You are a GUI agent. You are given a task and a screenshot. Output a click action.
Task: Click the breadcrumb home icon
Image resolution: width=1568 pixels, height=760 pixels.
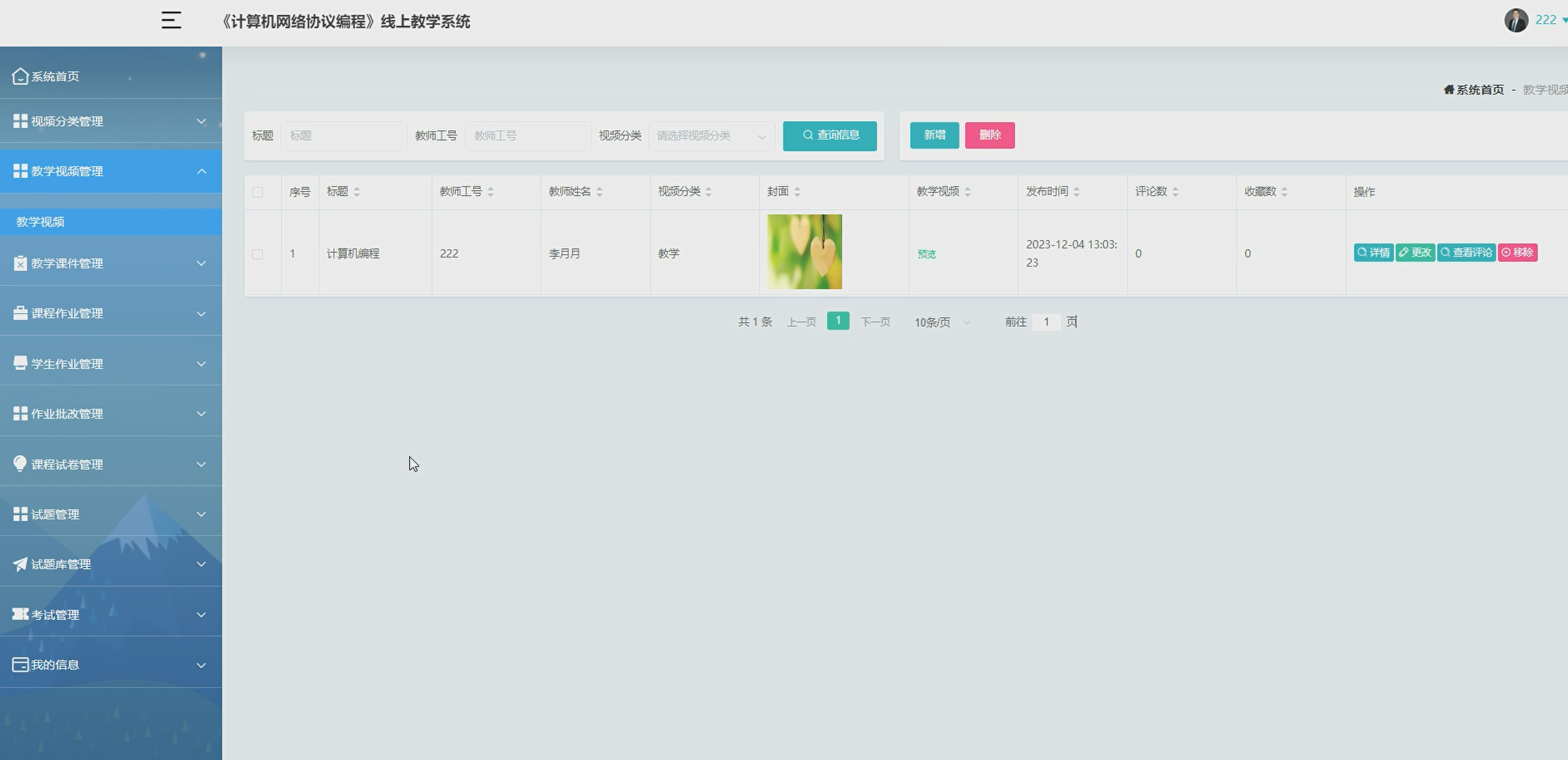[x=1449, y=89]
